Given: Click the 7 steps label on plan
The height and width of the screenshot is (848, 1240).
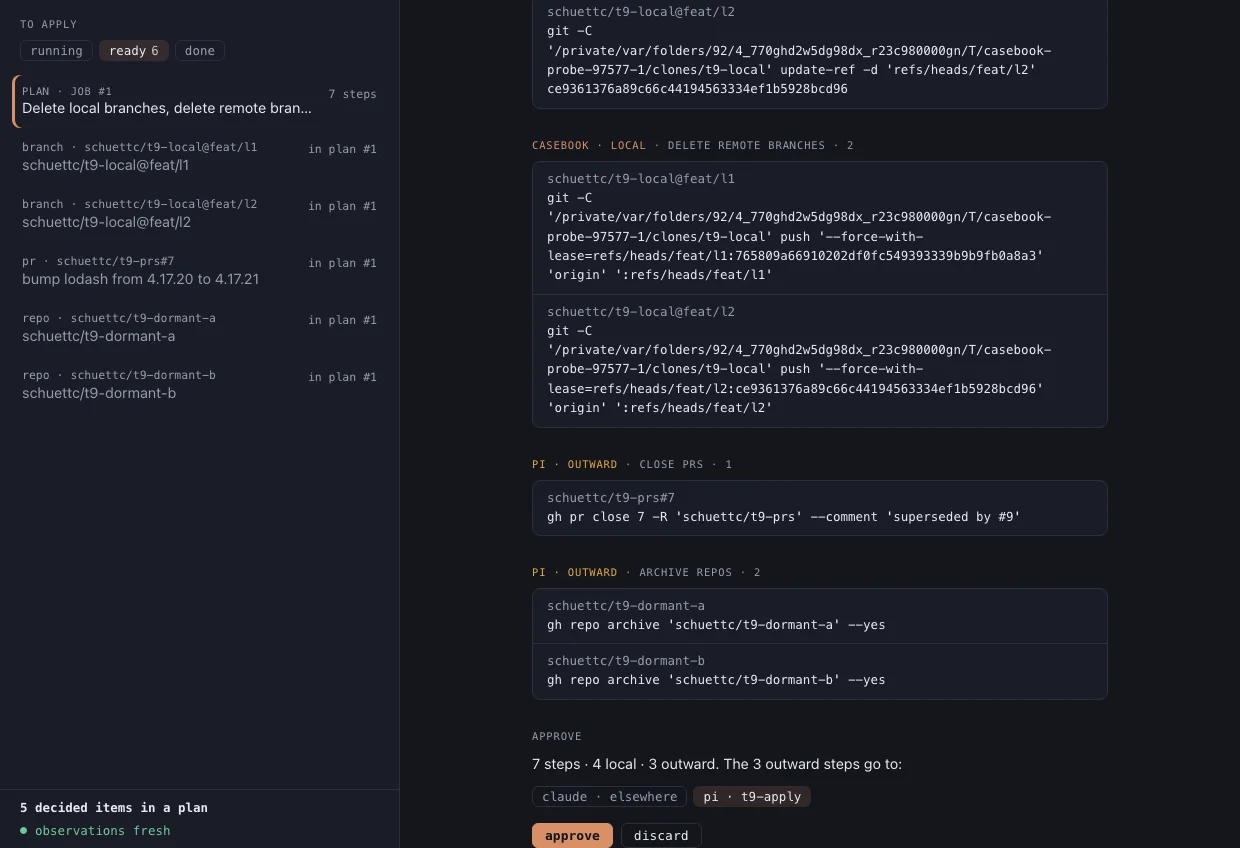Looking at the screenshot, I should tap(352, 94).
